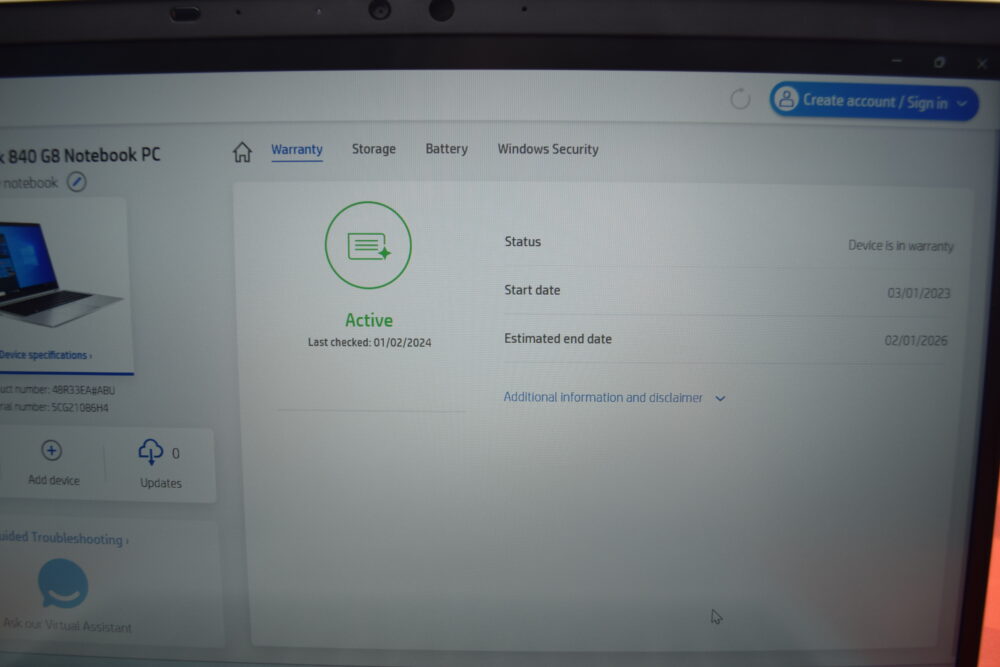
Task: Close the HP Support Assistant window
Action: (x=982, y=63)
